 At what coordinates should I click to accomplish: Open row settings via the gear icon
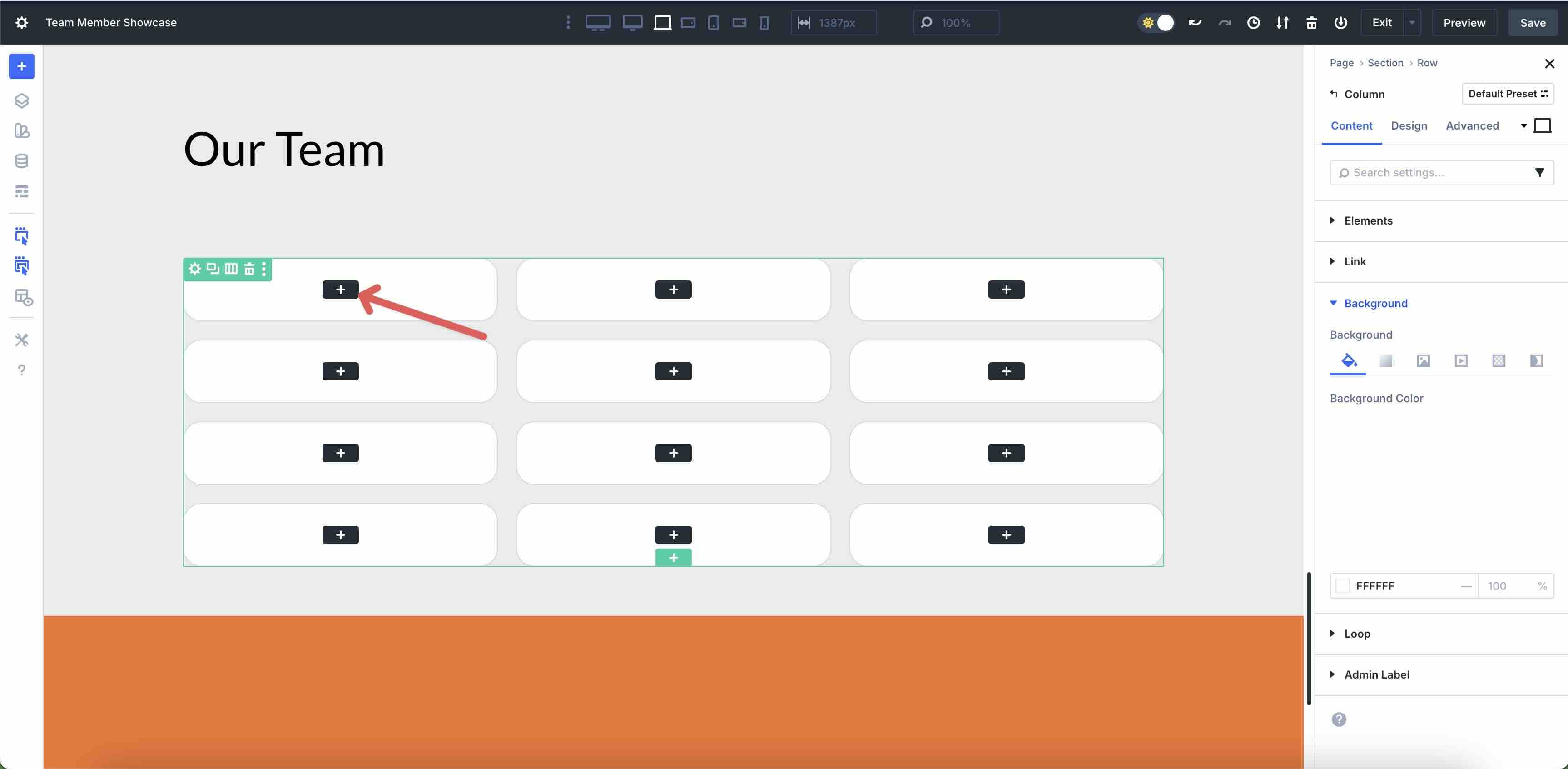pos(195,269)
